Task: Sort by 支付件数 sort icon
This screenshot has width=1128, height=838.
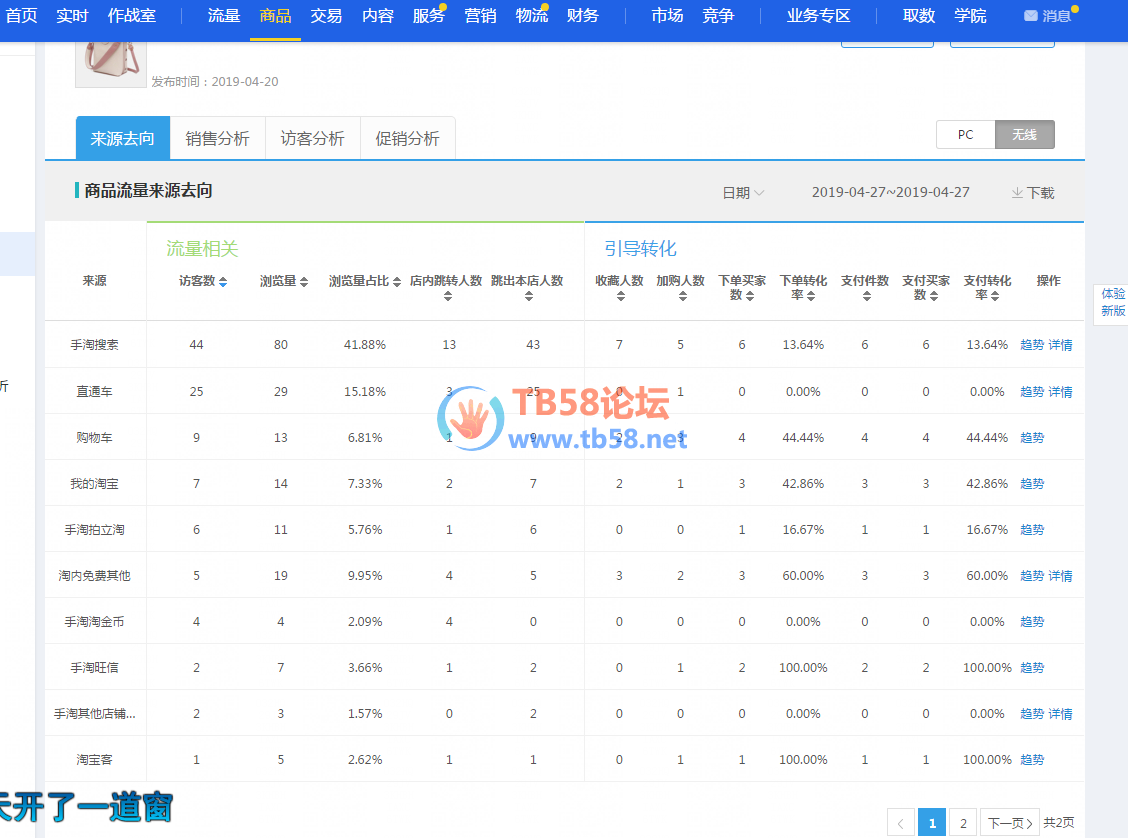Action: click(x=866, y=296)
